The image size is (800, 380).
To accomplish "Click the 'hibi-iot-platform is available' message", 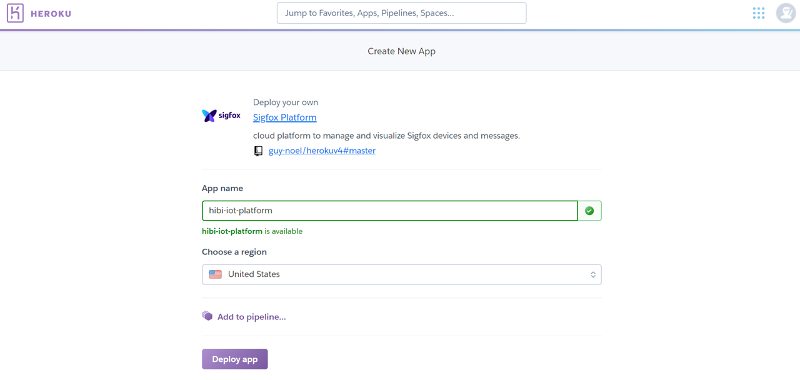I will 252,231.
